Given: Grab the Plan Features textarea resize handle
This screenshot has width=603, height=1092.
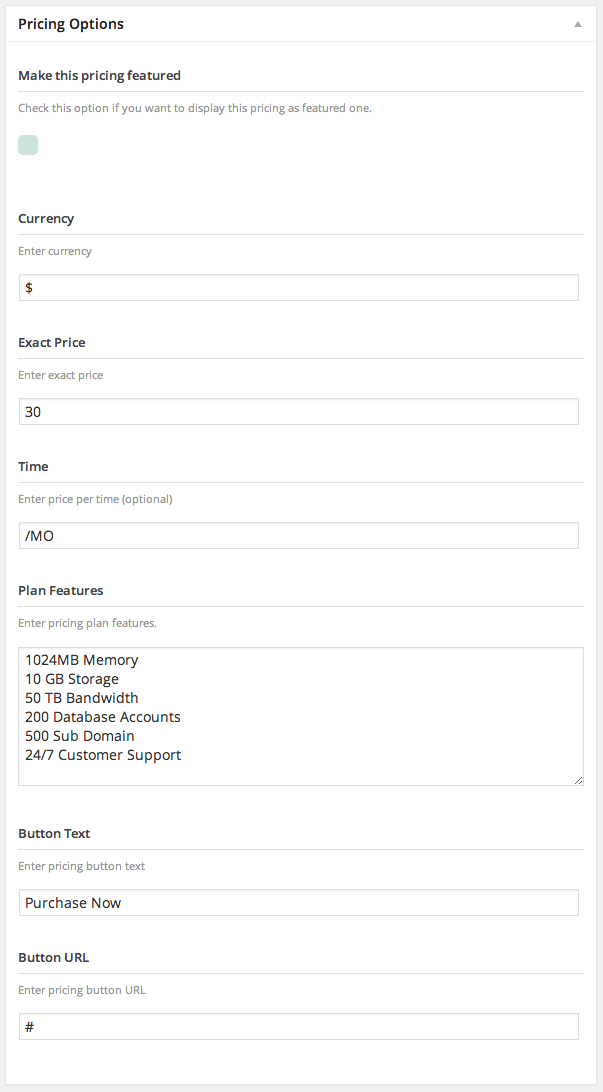Looking at the screenshot, I should (x=578, y=779).
